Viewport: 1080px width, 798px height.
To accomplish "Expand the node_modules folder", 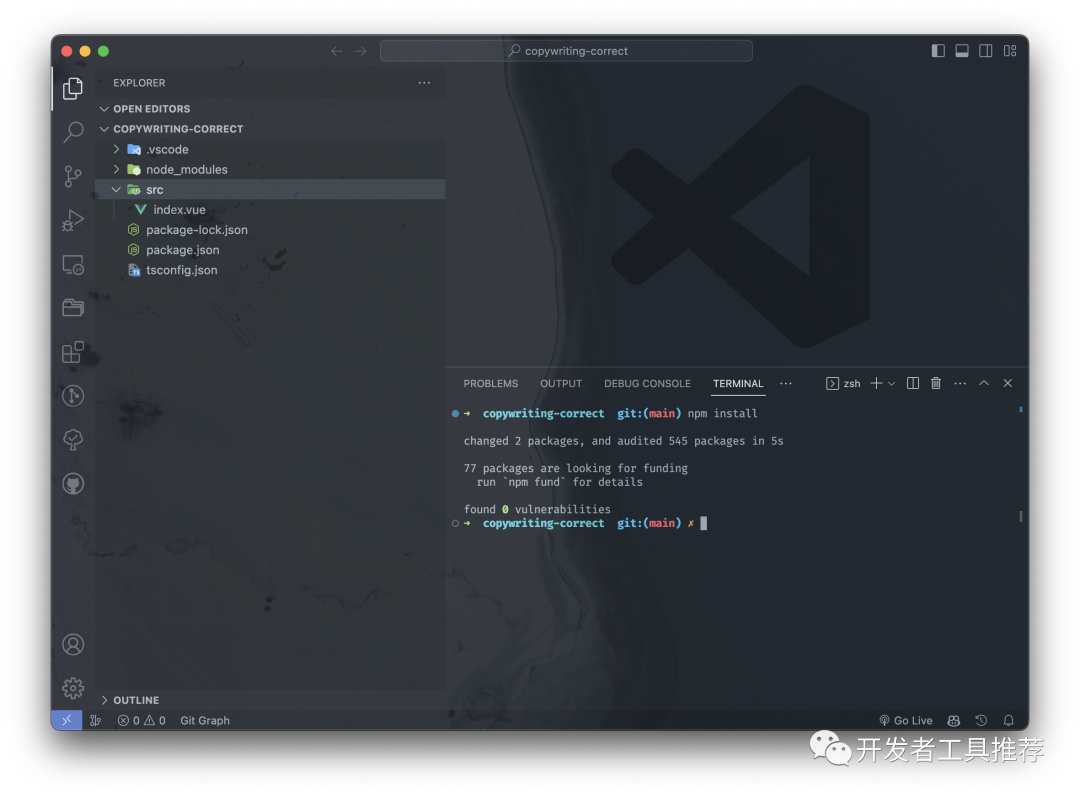I will [x=186, y=170].
